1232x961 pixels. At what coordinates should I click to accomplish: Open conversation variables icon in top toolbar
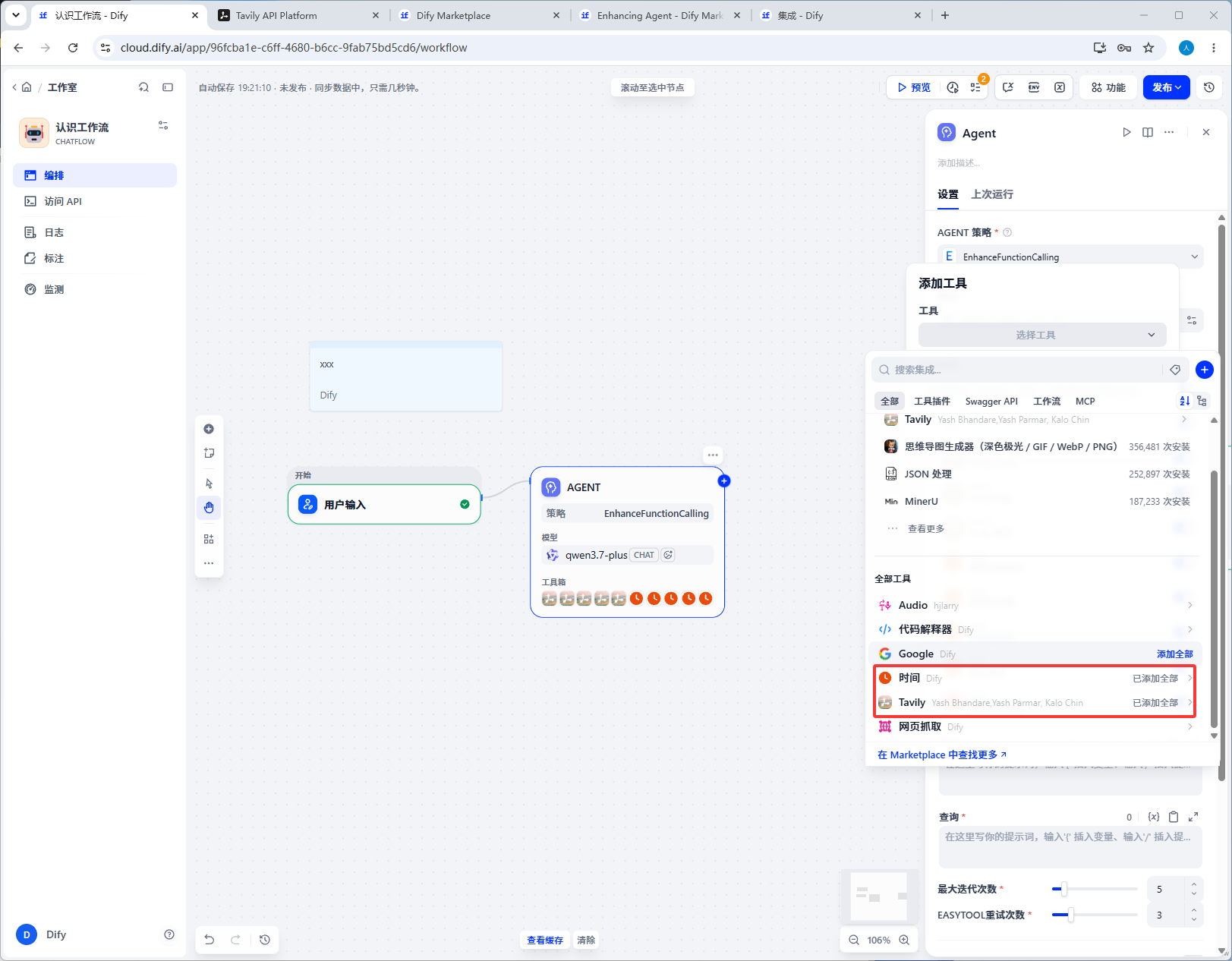pos(1008,87)
